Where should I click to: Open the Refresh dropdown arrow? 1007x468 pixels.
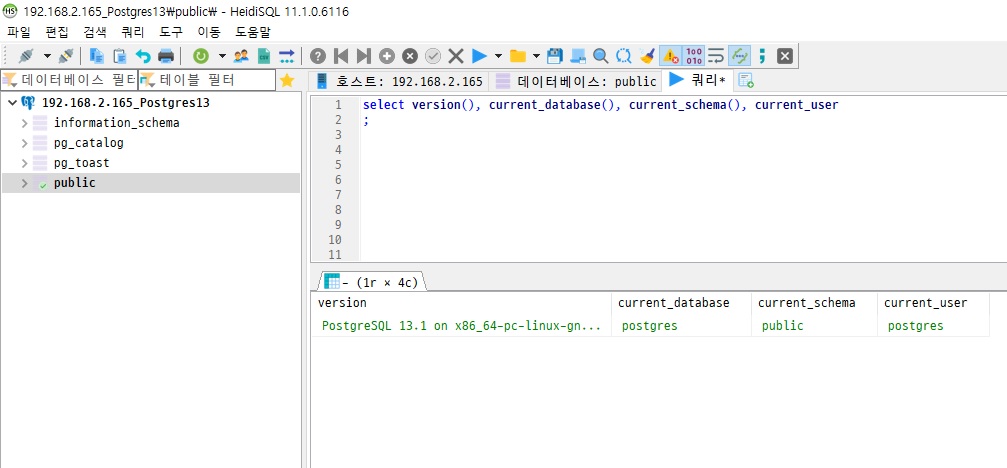click(x=222, y=56)
